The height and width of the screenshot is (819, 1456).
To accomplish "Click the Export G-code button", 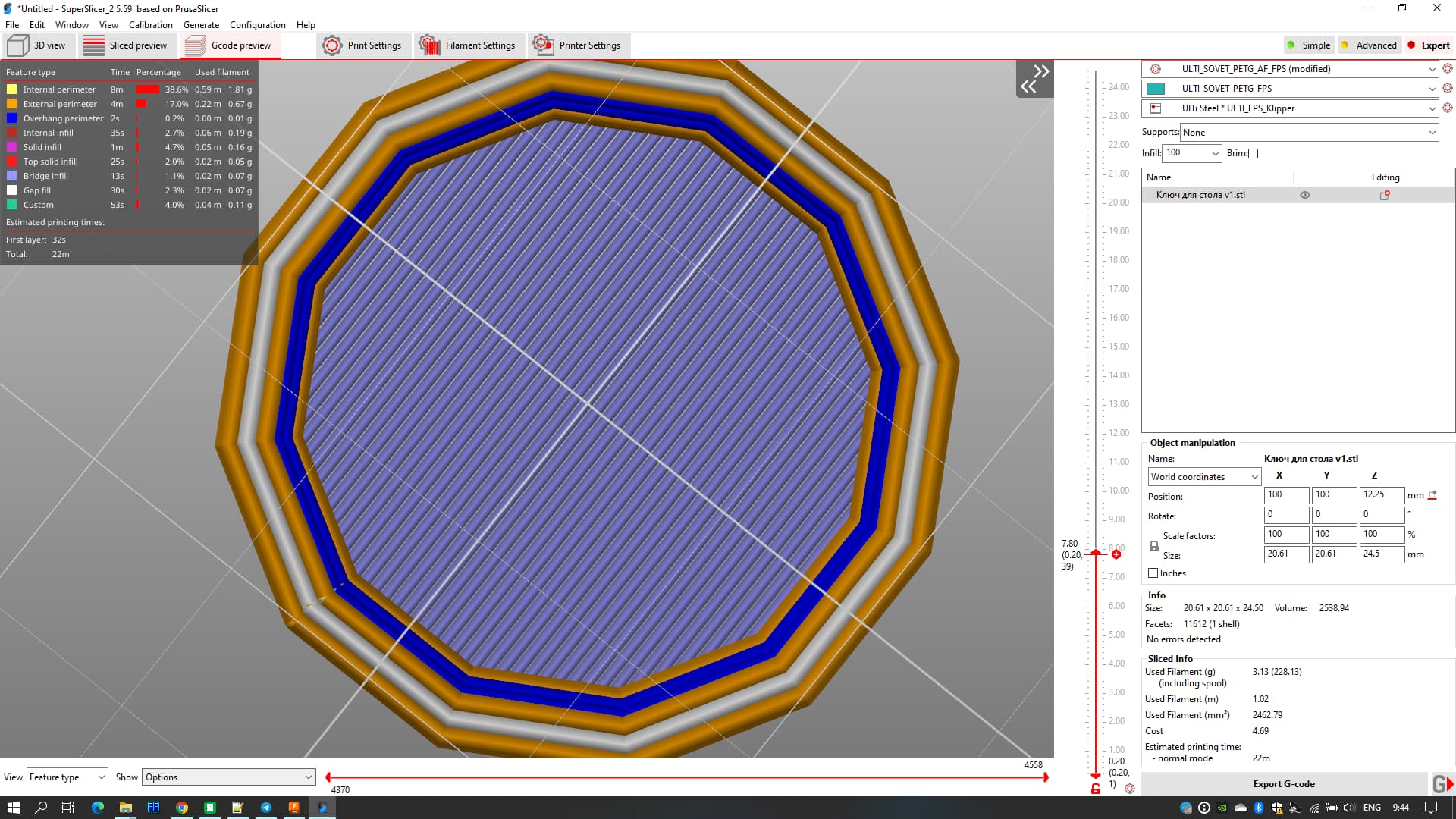I will point(1284,784).
